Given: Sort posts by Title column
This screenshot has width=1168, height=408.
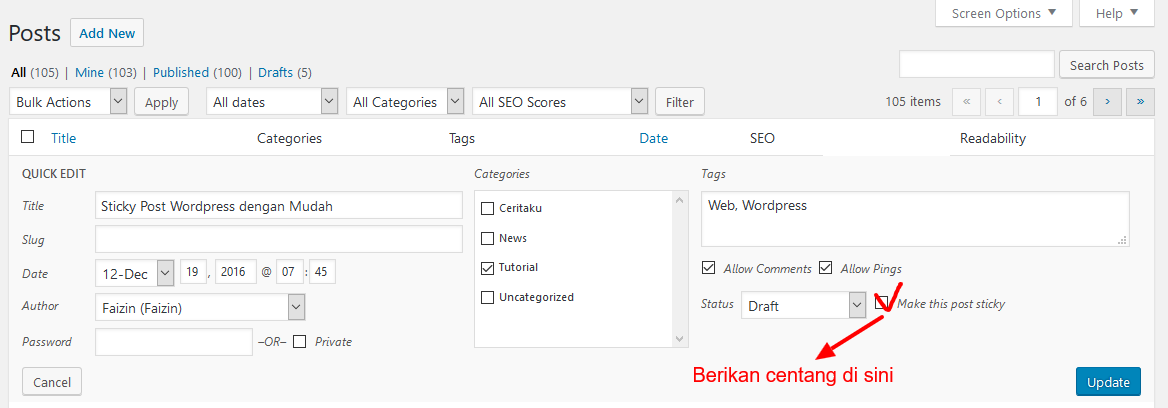Looking at the screenshot, I should tap(63, 138).
